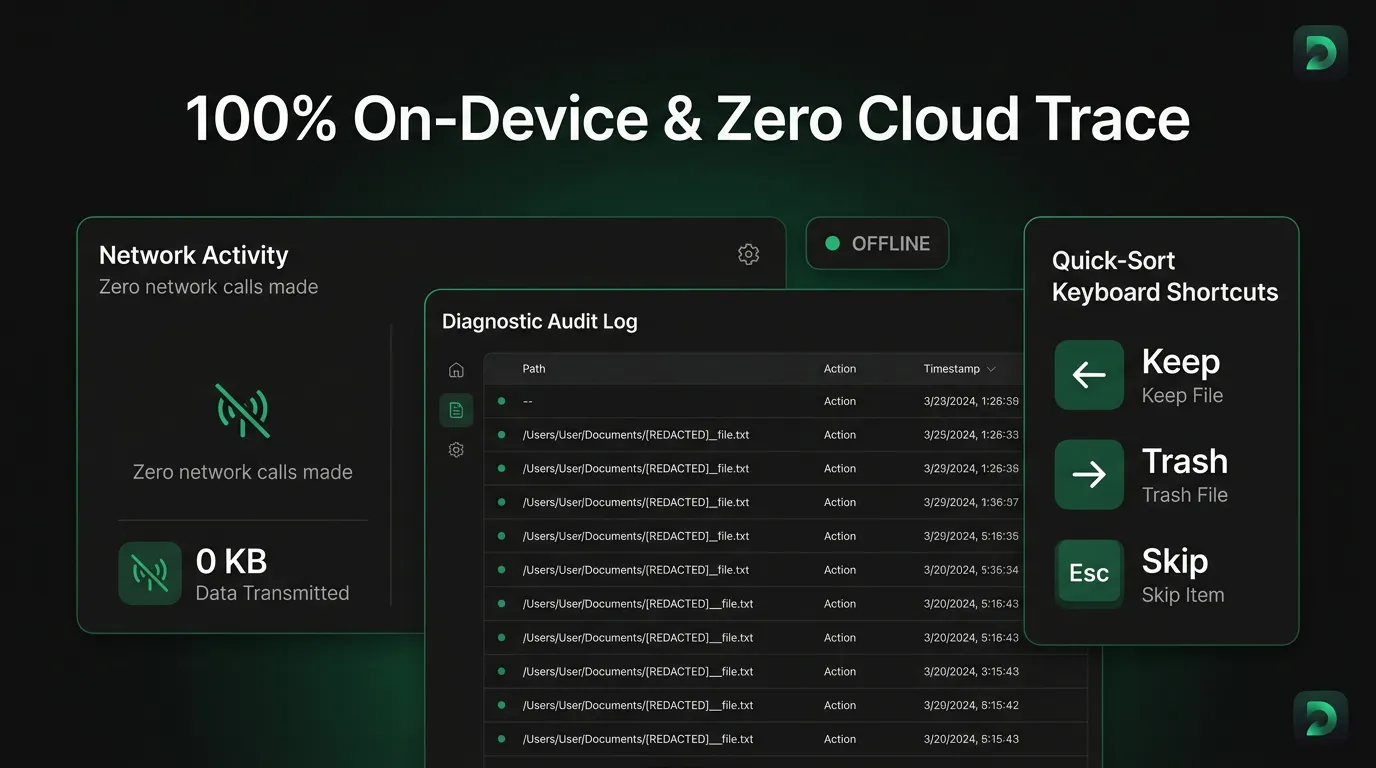This screenshot has width=1376, height=768.
Task: Click the 'Diagnostic Audit Log' title
Action: tap(540, 321)
